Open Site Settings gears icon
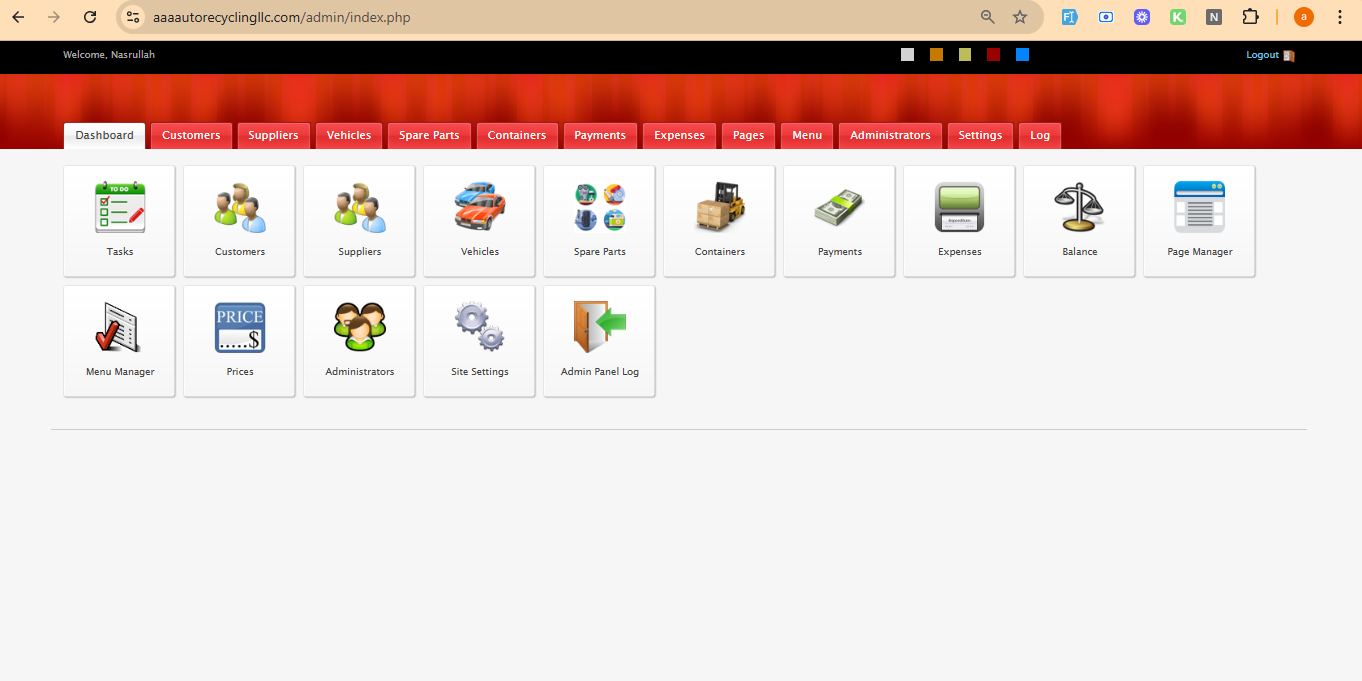 pos(479,328)
